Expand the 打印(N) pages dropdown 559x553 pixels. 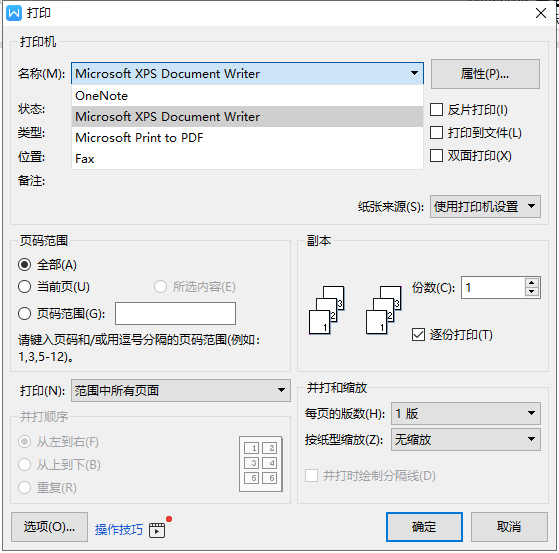click(x=181, y=390)
